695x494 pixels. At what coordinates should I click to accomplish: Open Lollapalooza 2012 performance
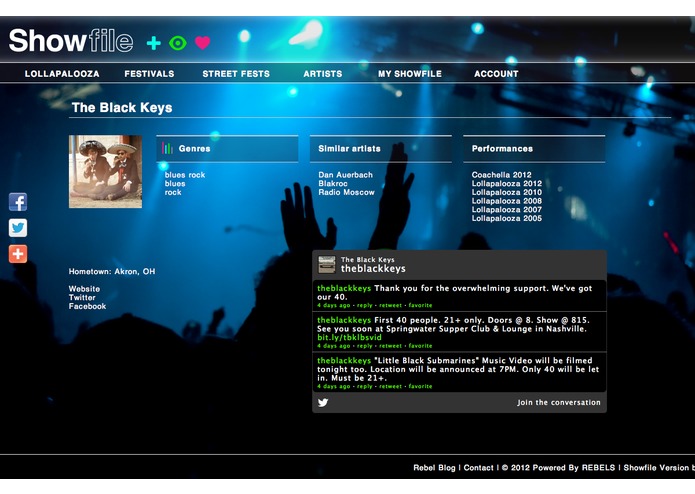[507, 183]
